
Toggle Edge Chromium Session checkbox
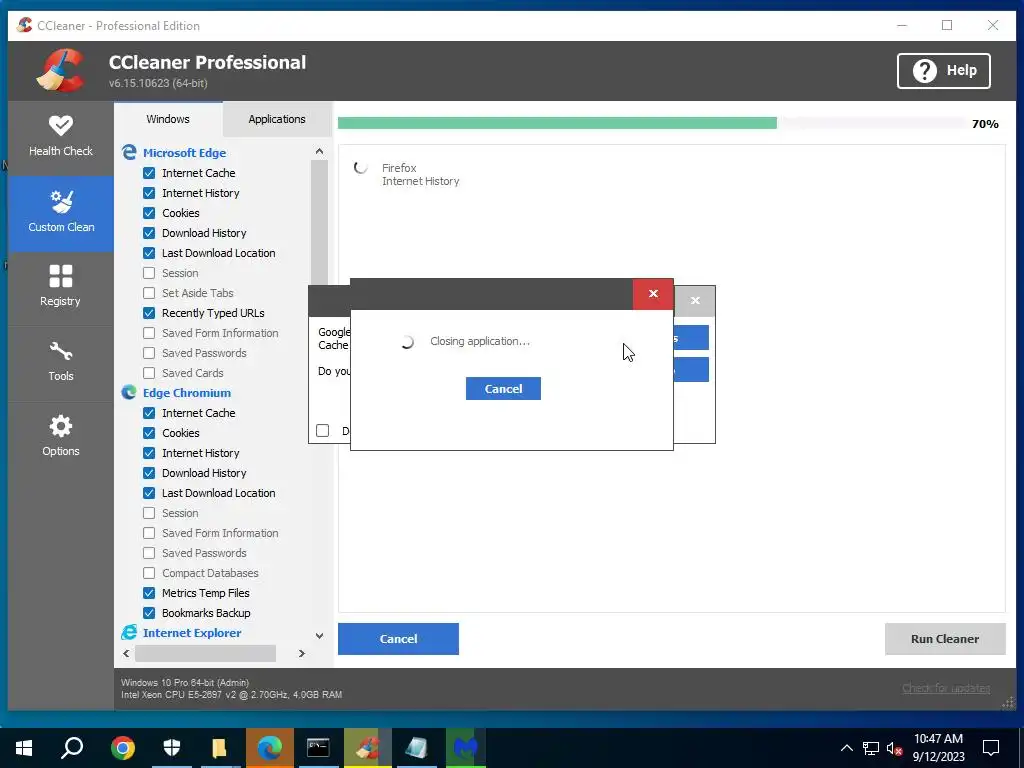pyautogui.click(x=149, y=513)
